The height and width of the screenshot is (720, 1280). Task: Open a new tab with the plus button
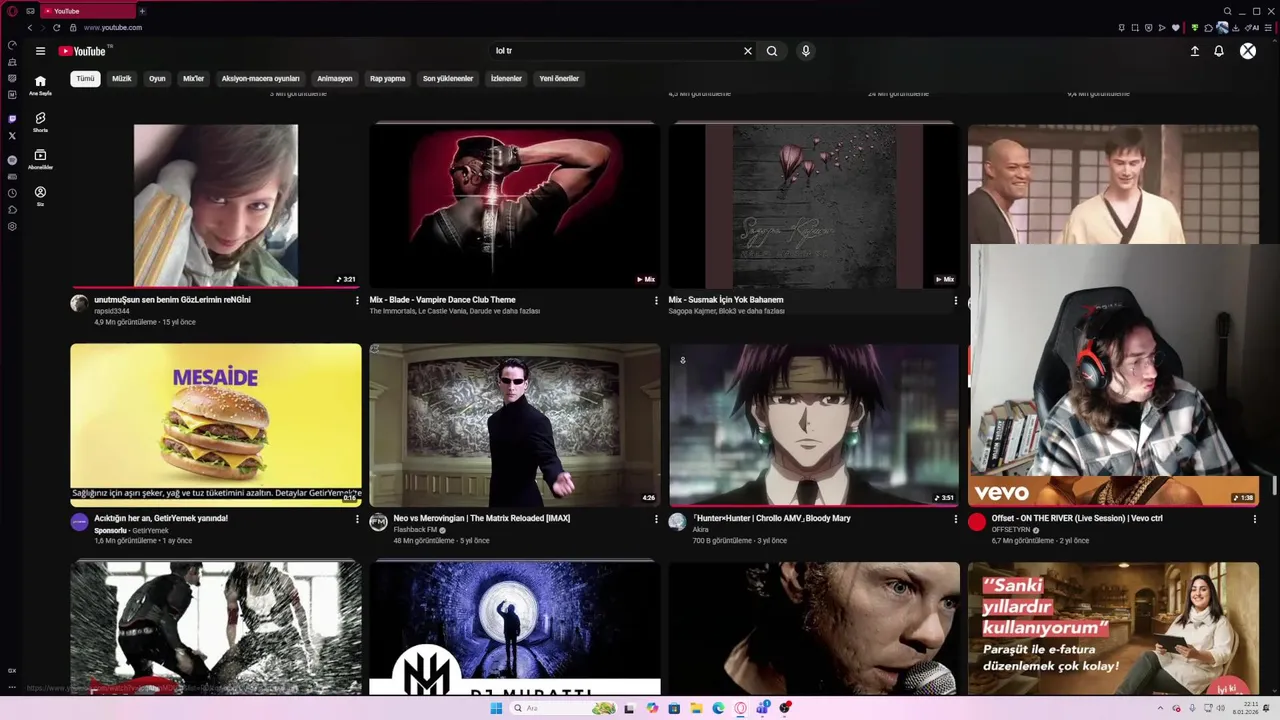click(142, 11)
